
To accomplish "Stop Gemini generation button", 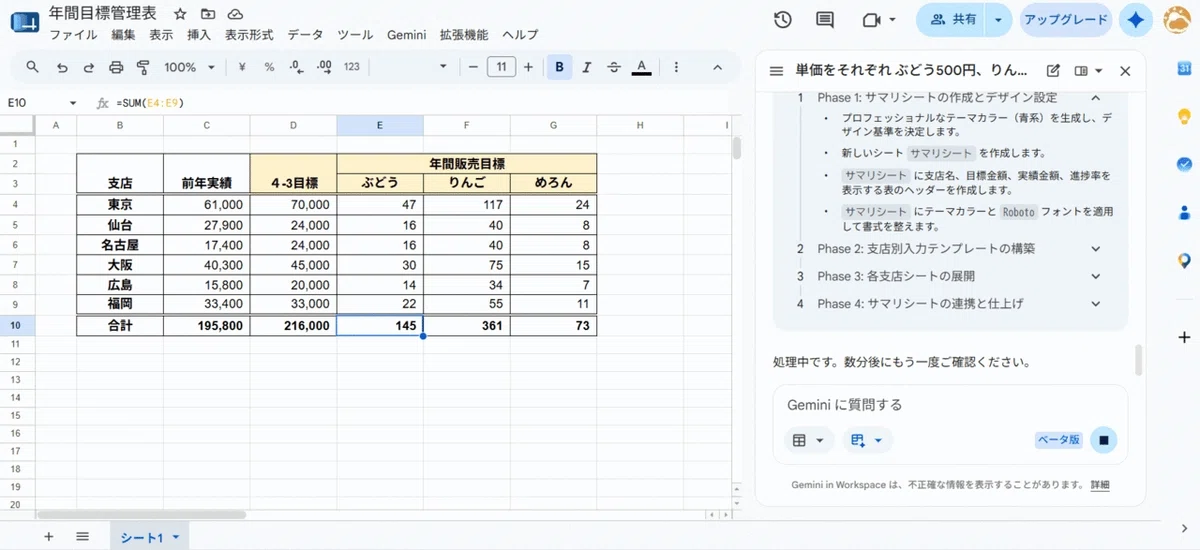I will point(1103,440).
